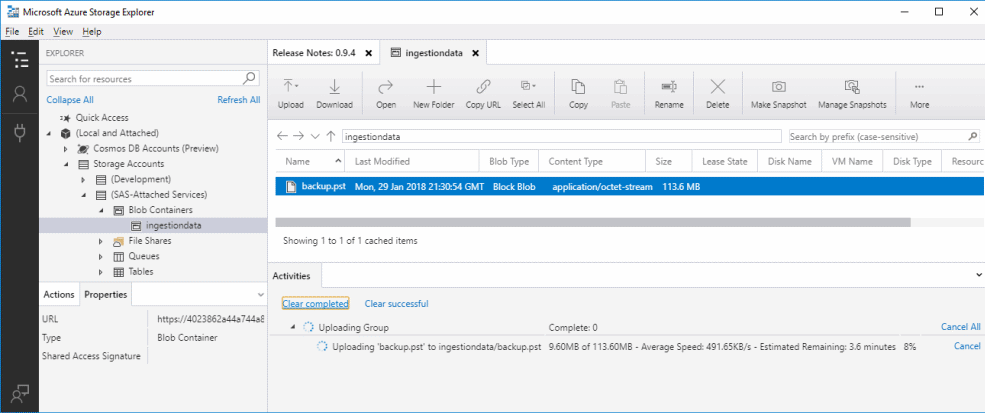Image resolution: width=985 pixels, height=413 pixels.
Task: Click Clear successful link
Action: 396,304
